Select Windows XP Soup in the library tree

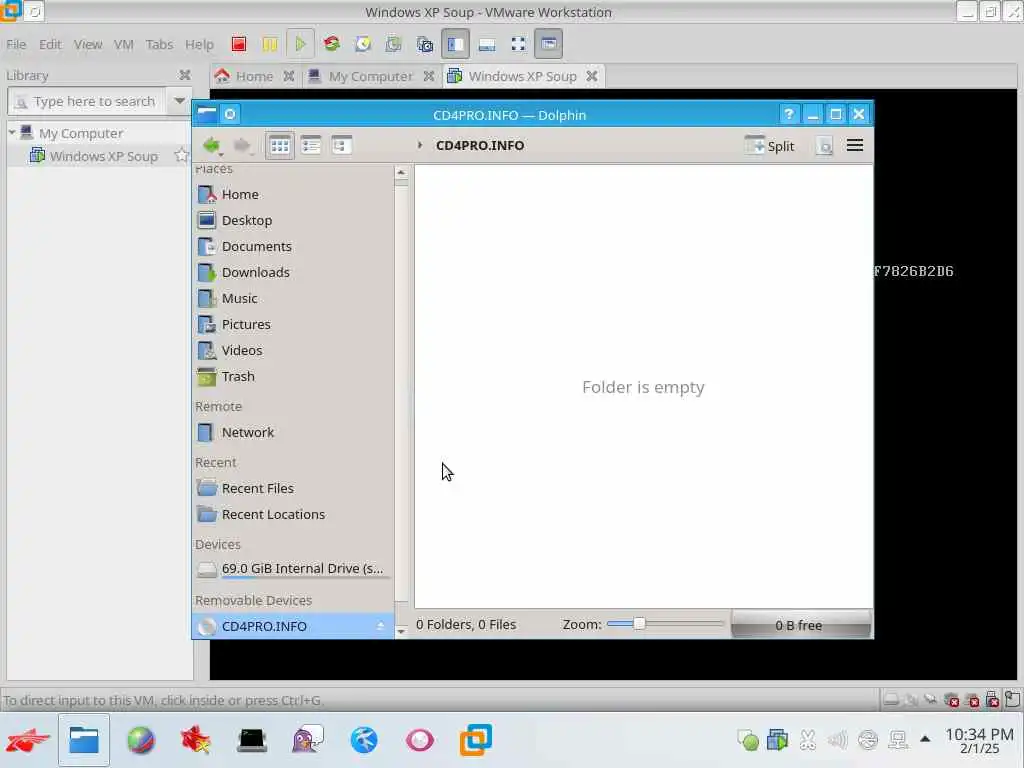(x=103, y=156)
